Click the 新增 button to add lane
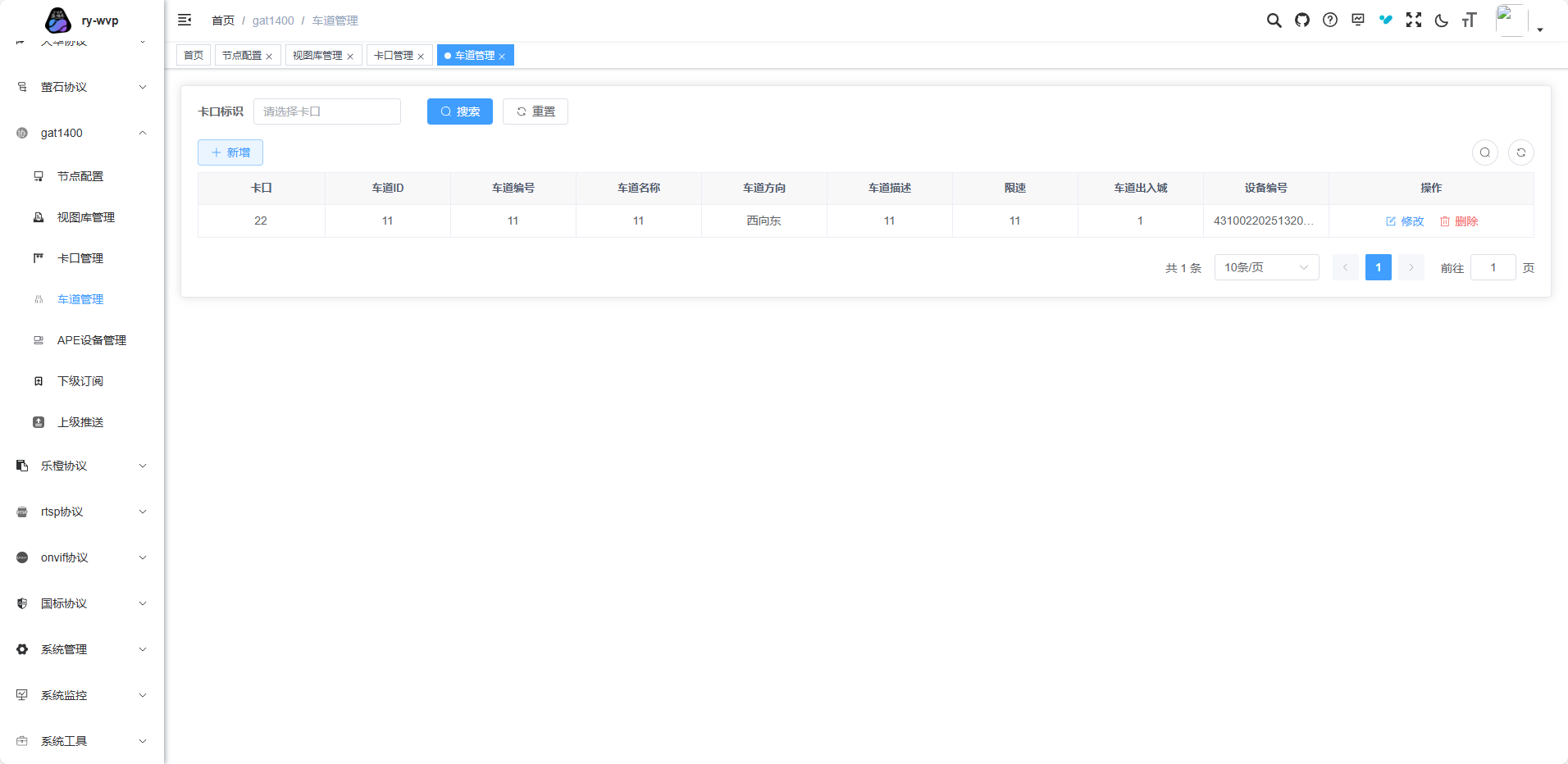The height and width of the screenshot is (764, 1568). pos(230,152)
